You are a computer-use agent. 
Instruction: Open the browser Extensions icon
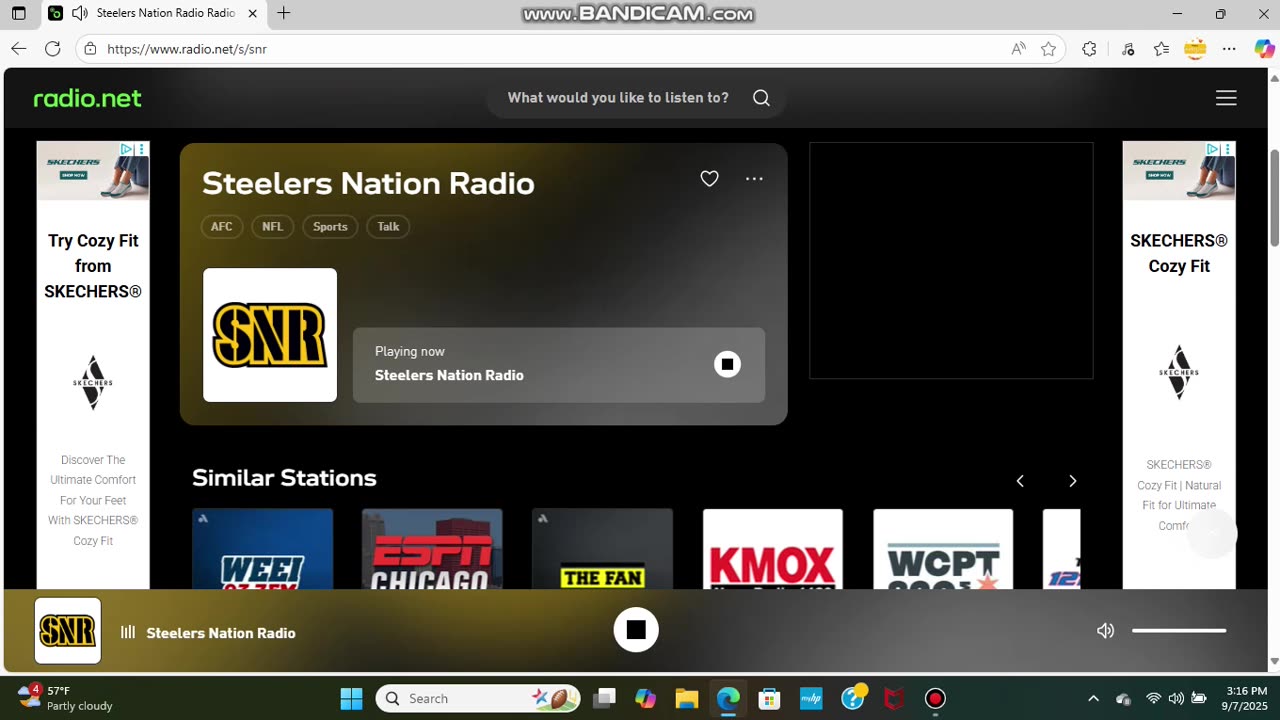pyautogui.click(x=1089, y=48)
